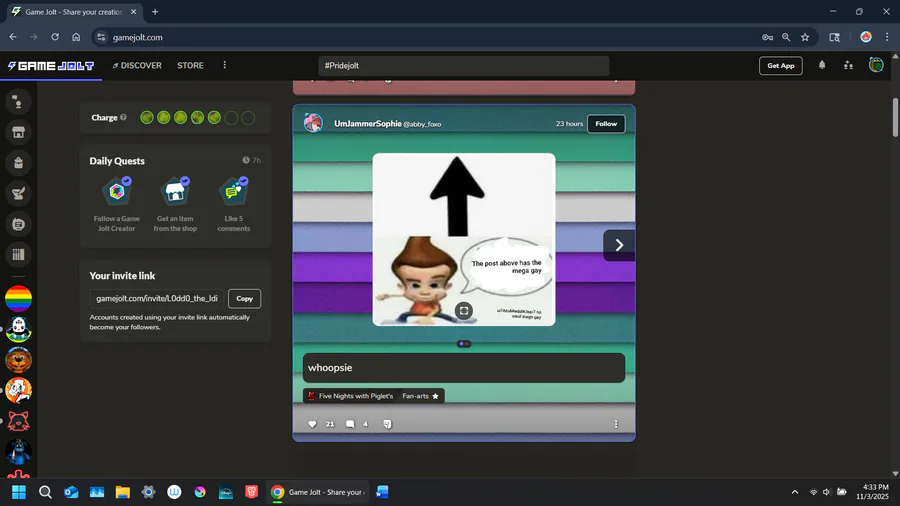Open the Game Jolt logo home link
This screenshot has height=506, width=900.
51,66
